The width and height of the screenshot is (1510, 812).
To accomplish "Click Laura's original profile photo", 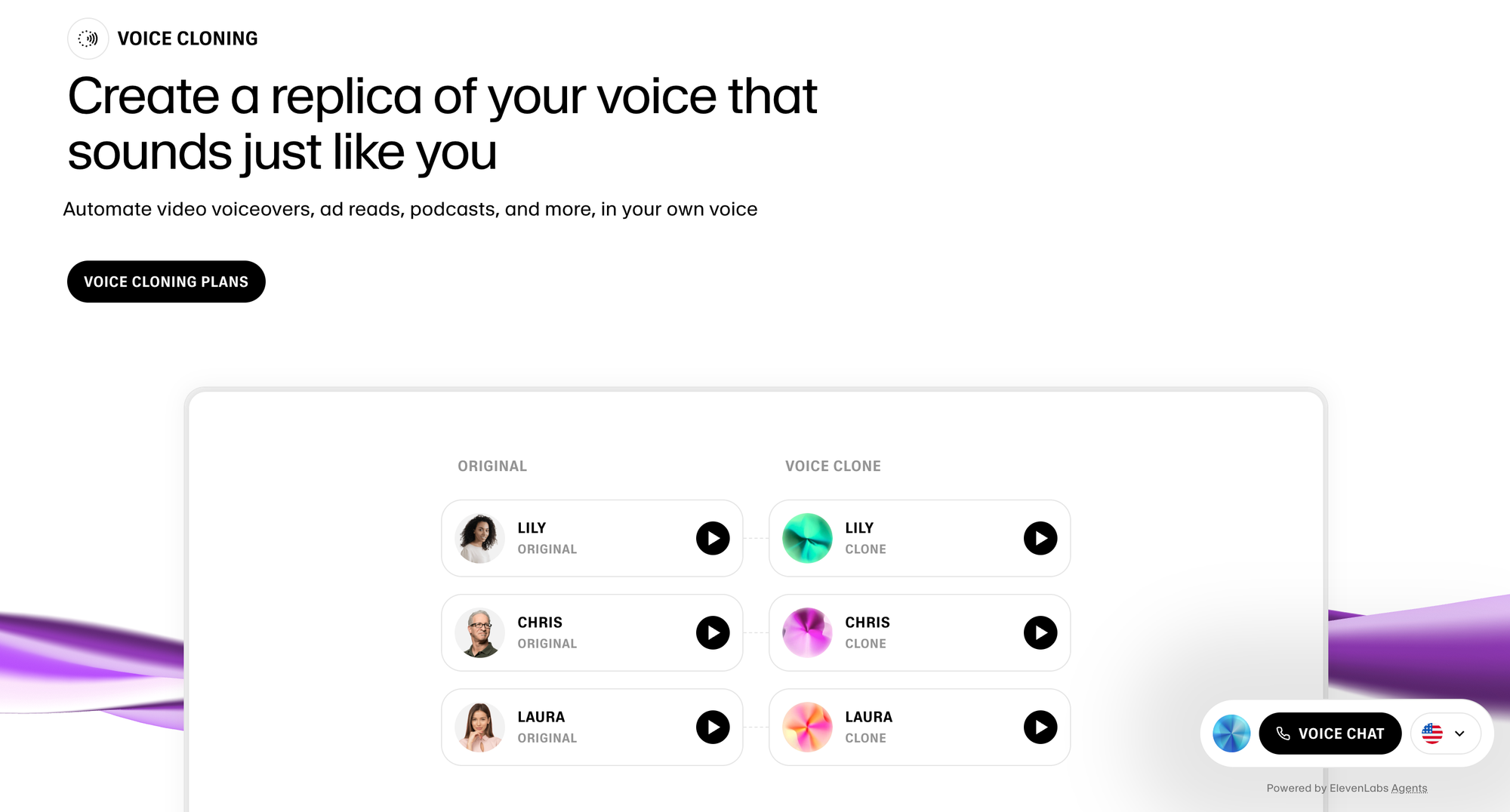I will (479, 727).
